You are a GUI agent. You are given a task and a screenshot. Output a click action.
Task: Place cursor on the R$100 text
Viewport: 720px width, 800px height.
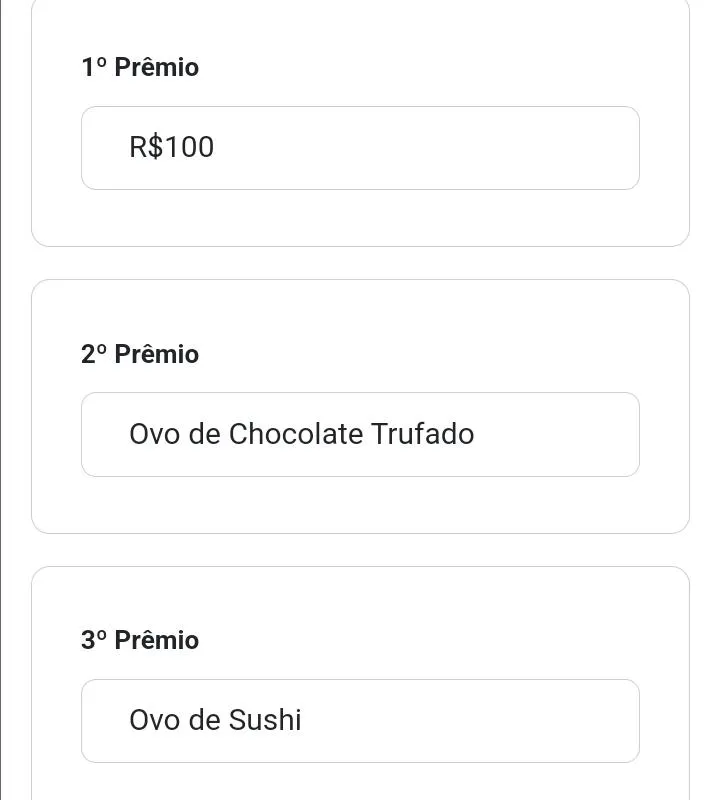point(171,148)
